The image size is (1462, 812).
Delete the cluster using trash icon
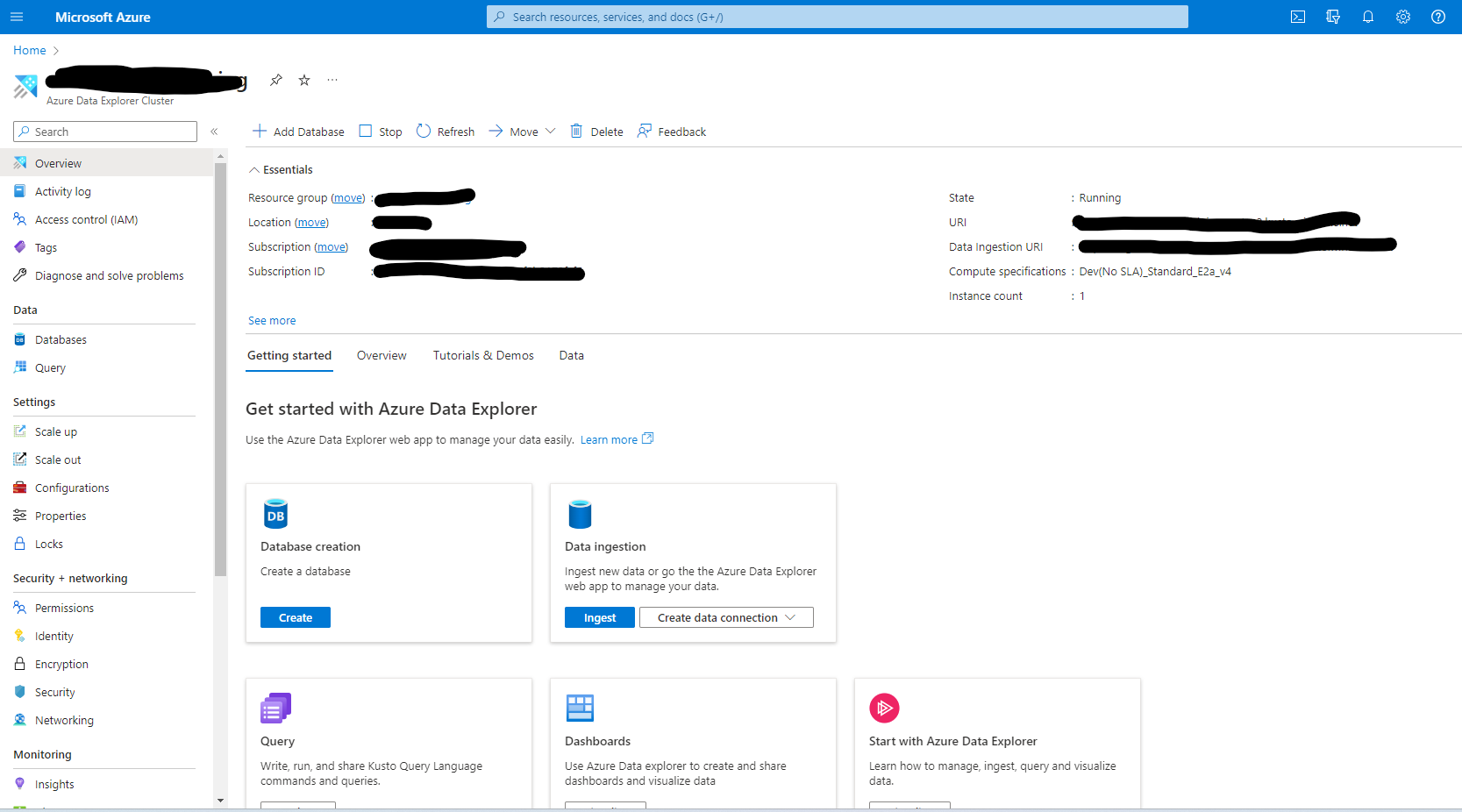(x=596, y=131)
